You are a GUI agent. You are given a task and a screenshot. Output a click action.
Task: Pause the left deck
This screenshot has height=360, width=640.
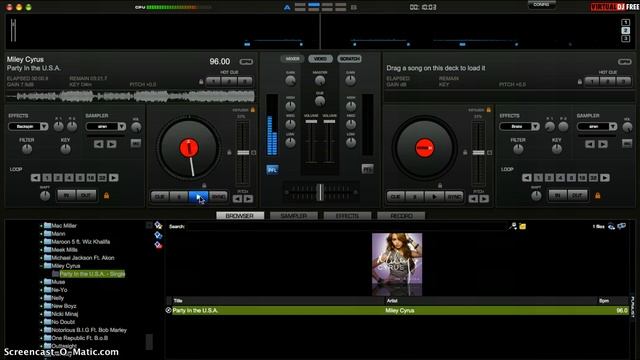(x=179, y=197)
